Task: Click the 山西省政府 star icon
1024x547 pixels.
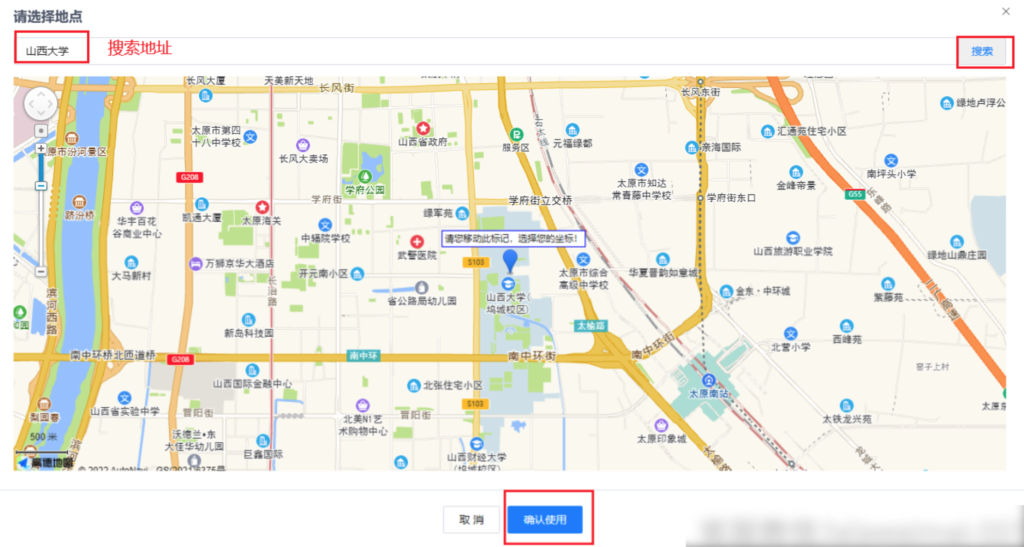Action: (x=423, y=128)
